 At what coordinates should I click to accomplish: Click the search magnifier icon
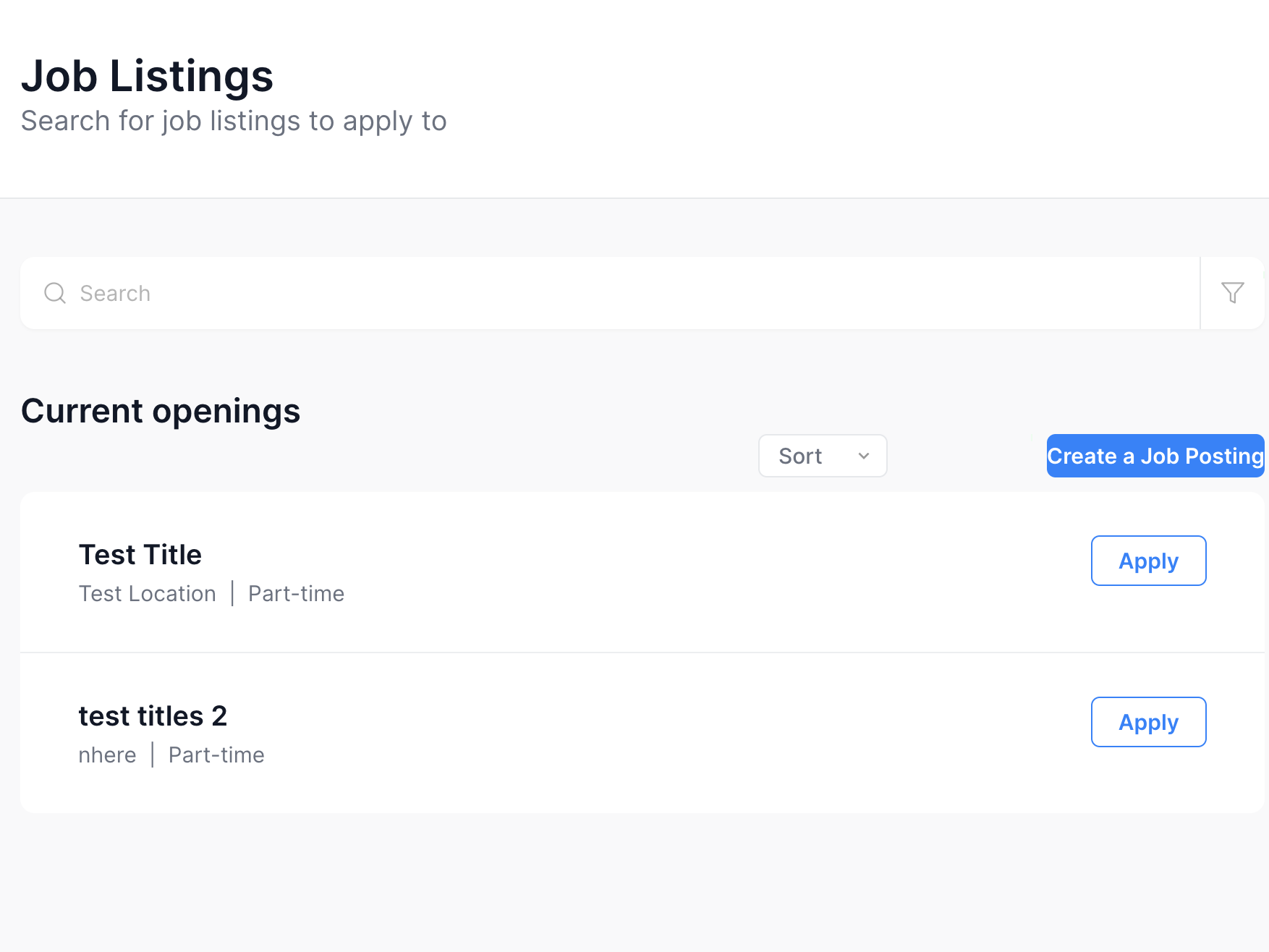point(55,293)
